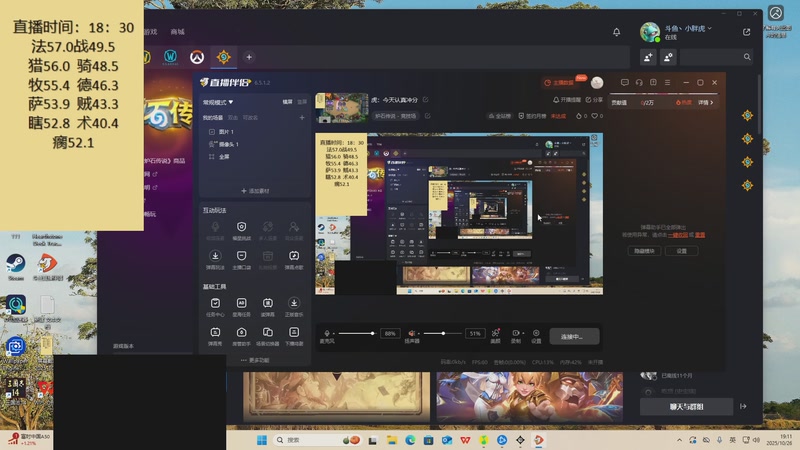The image size is (800, 450).
Task: Expand the 录制 options arrow
Action: pos(522,333)
